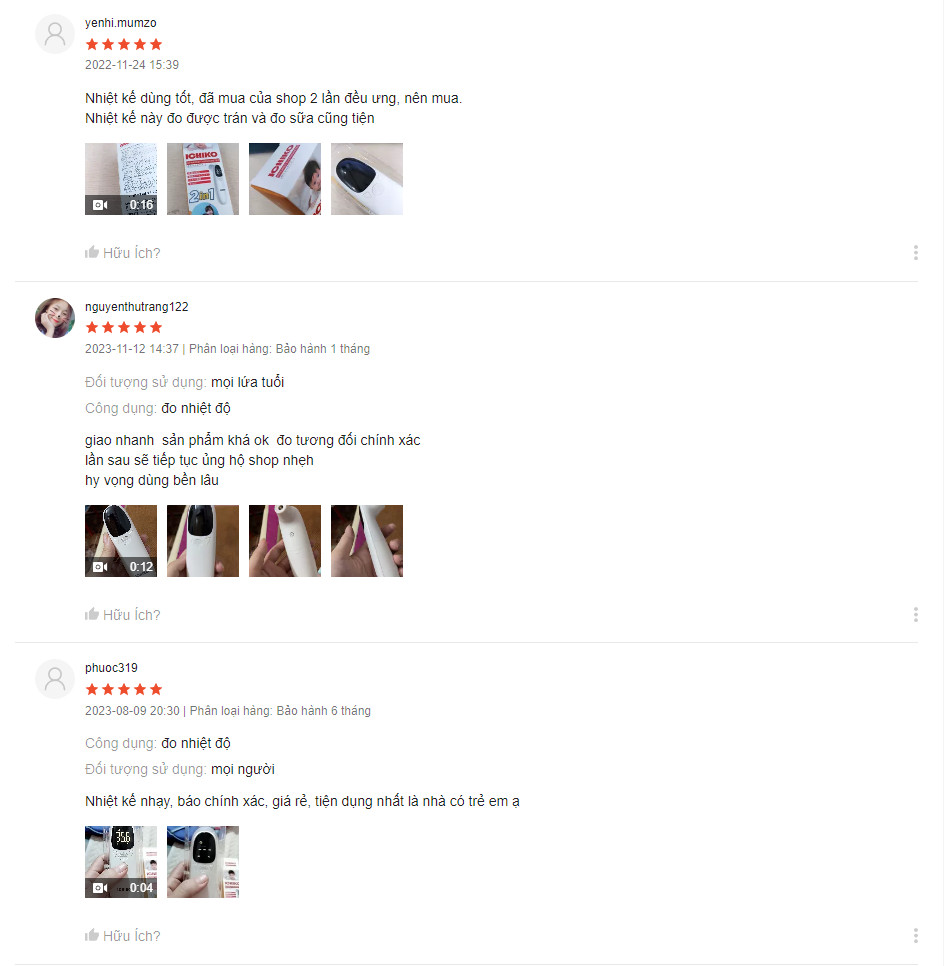Open the 2in1 box photo thumbnail
The width and height of the screenshot is (944, 966).
(203, 179)
